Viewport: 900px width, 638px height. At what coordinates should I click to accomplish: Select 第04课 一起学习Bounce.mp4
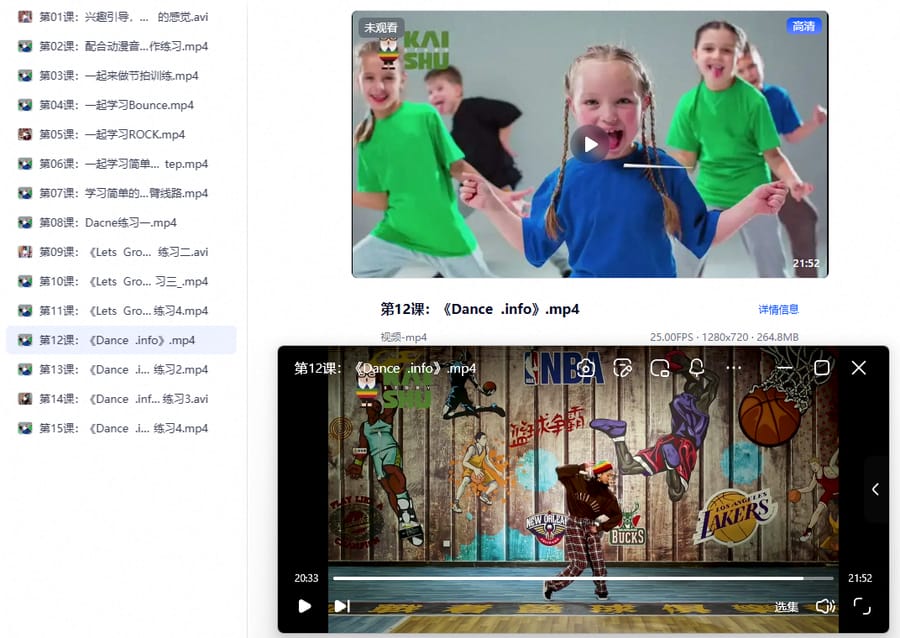pos(121,105)
